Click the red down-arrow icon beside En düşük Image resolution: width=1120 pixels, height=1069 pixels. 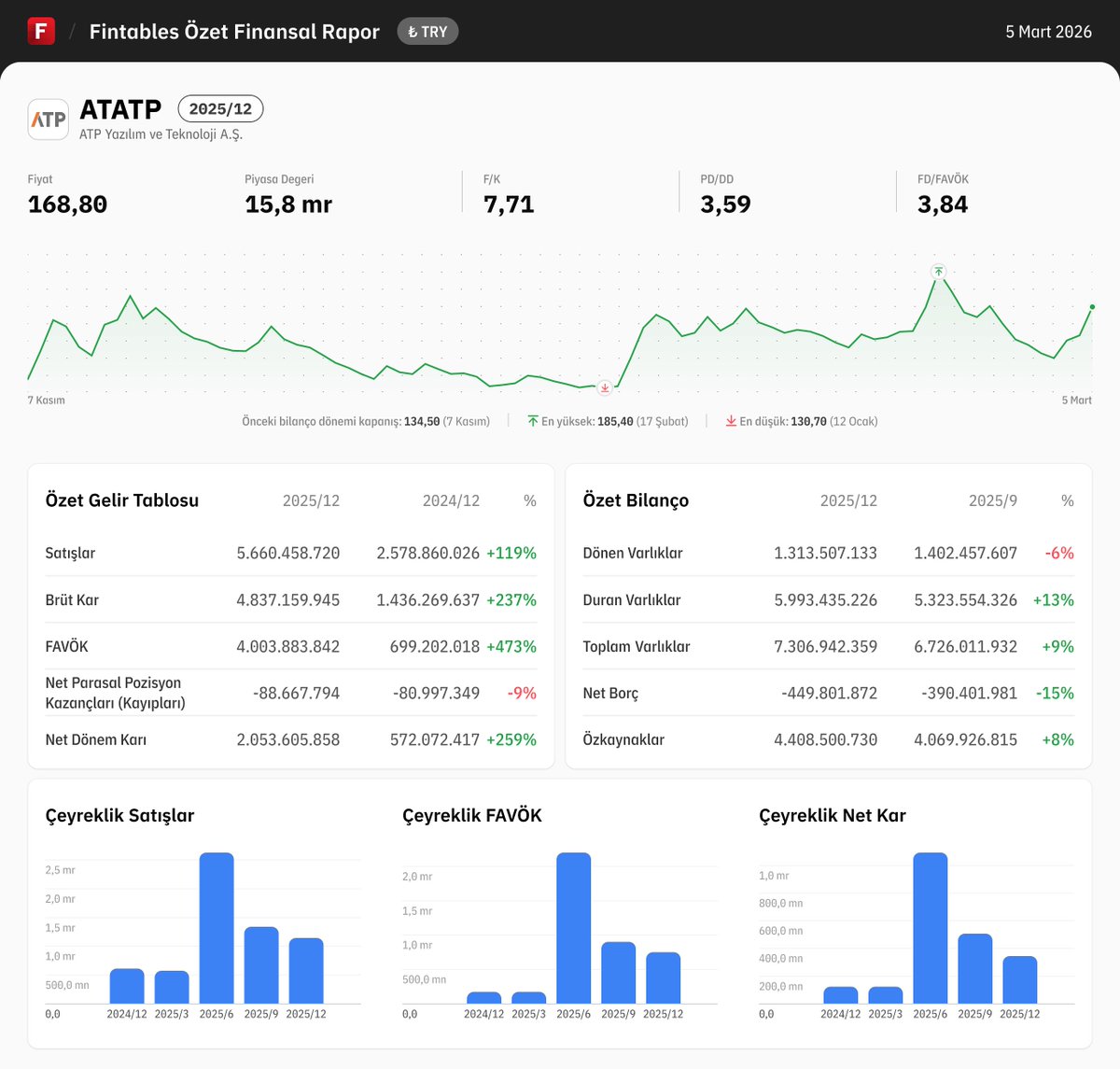pos(731,421)
